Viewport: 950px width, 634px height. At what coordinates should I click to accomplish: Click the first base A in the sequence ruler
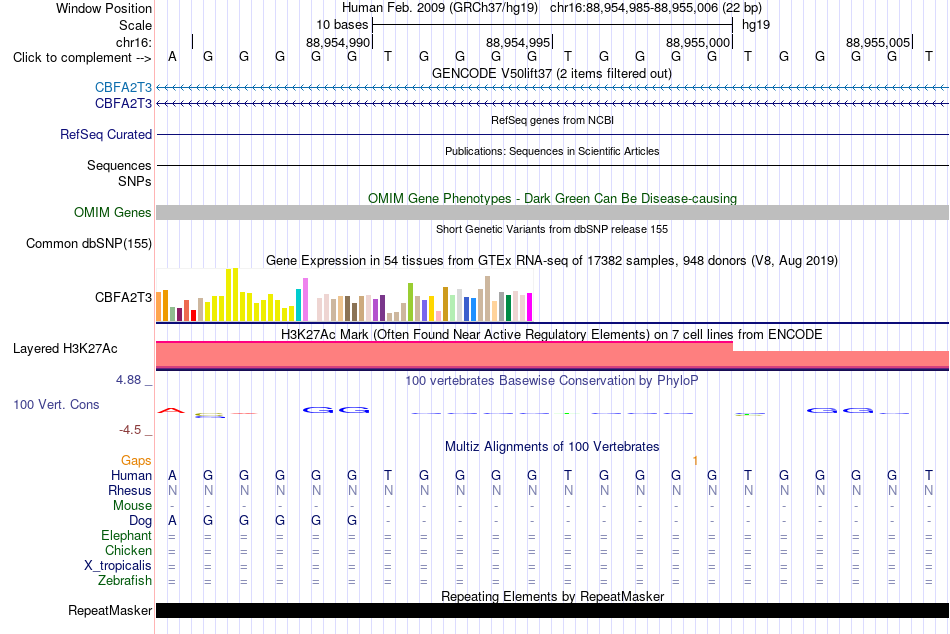pos(172,56)
